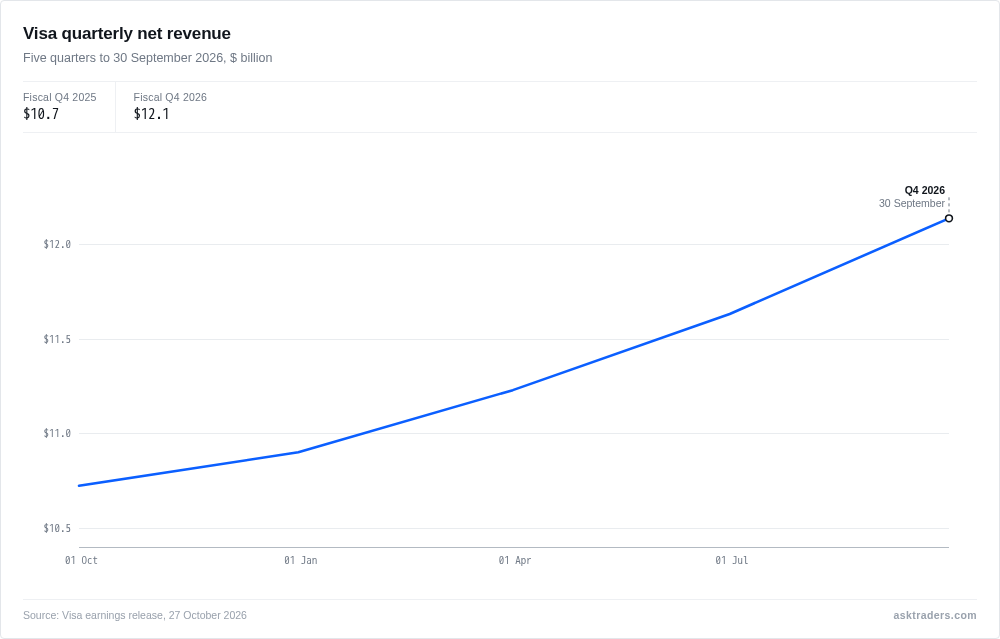This screenshot has width=1000, height=639.
Task: Select the '$10.7' value
Action: (41, 114)
